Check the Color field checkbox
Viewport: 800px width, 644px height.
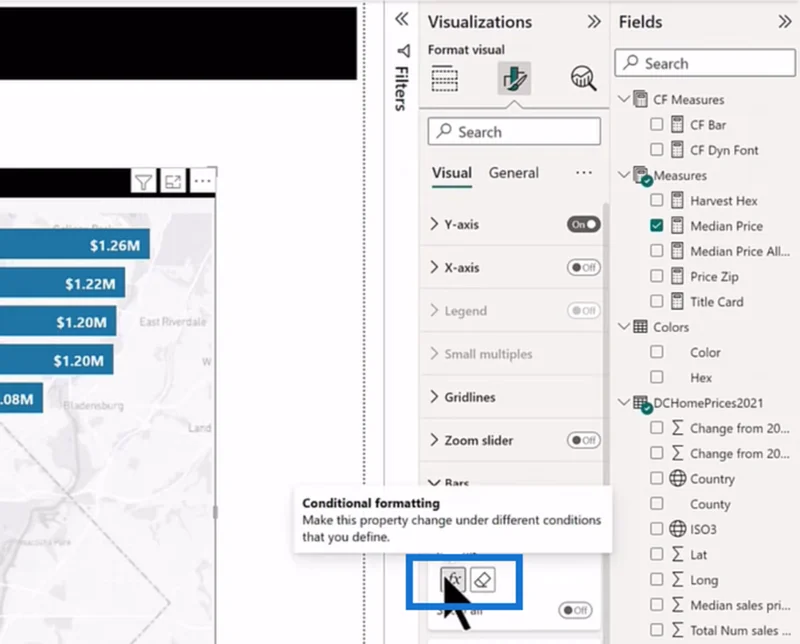click(657, 352)
